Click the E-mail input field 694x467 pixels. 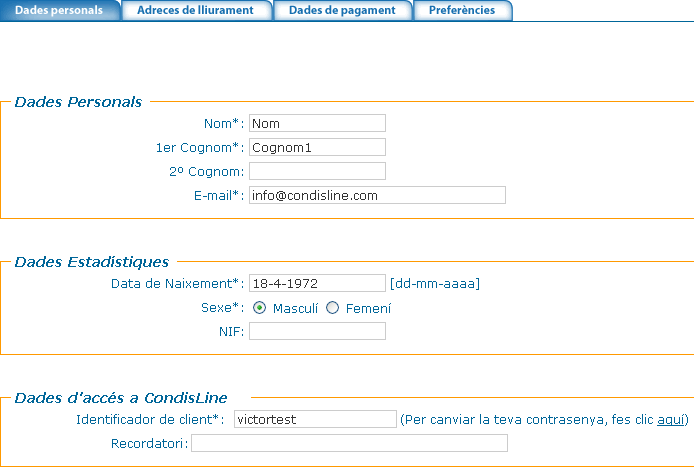tap(377, 195)
